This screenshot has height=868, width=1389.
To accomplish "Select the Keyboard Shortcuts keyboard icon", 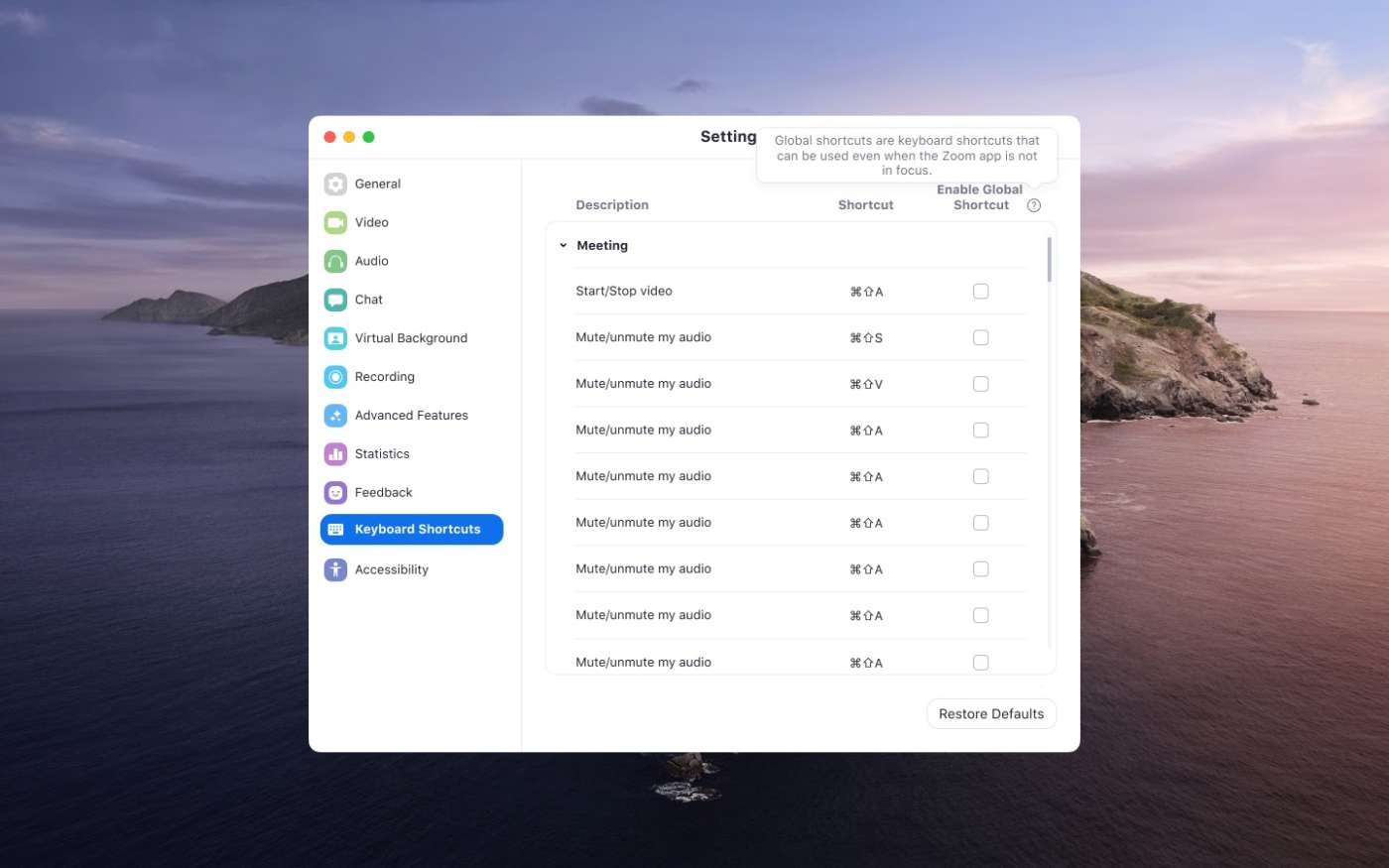I will [335, 530].
